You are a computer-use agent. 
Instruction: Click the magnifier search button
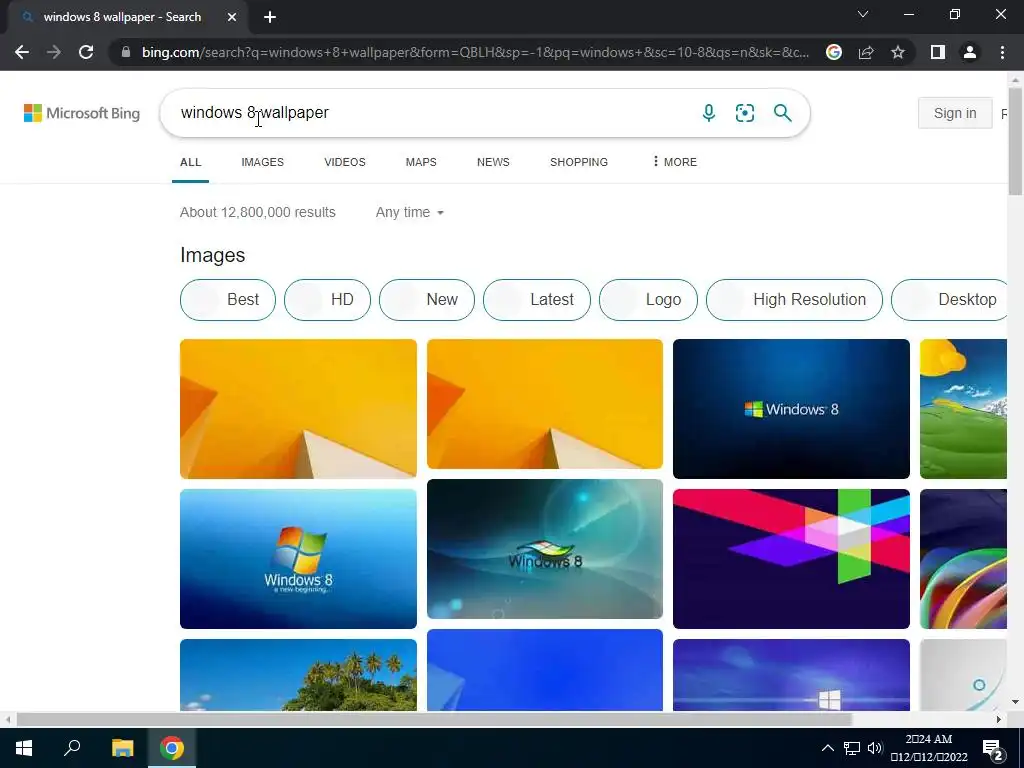click(782, 113)
